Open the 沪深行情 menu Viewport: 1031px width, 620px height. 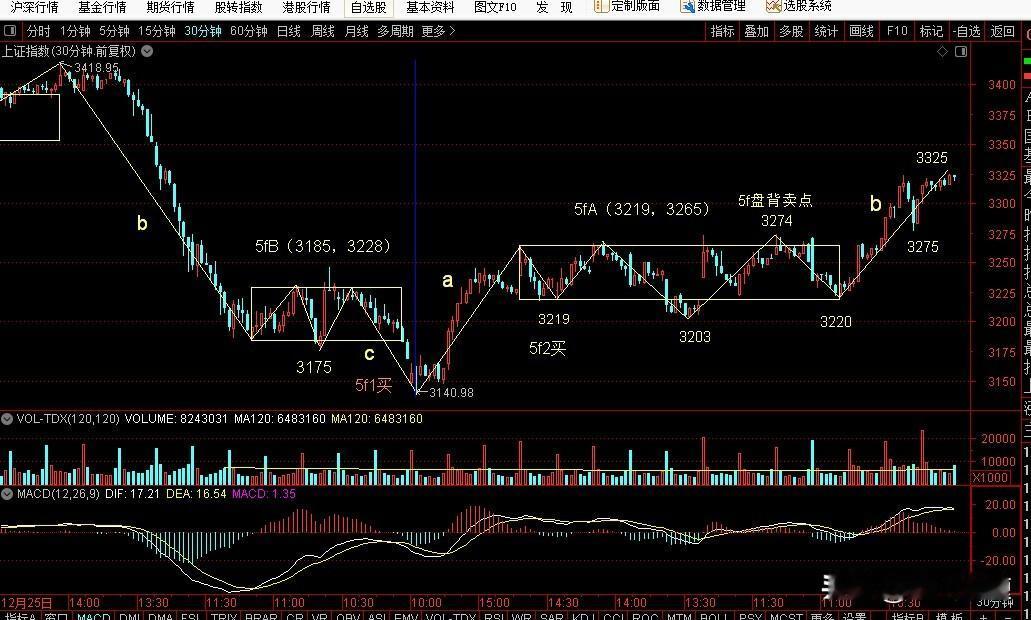34,7
